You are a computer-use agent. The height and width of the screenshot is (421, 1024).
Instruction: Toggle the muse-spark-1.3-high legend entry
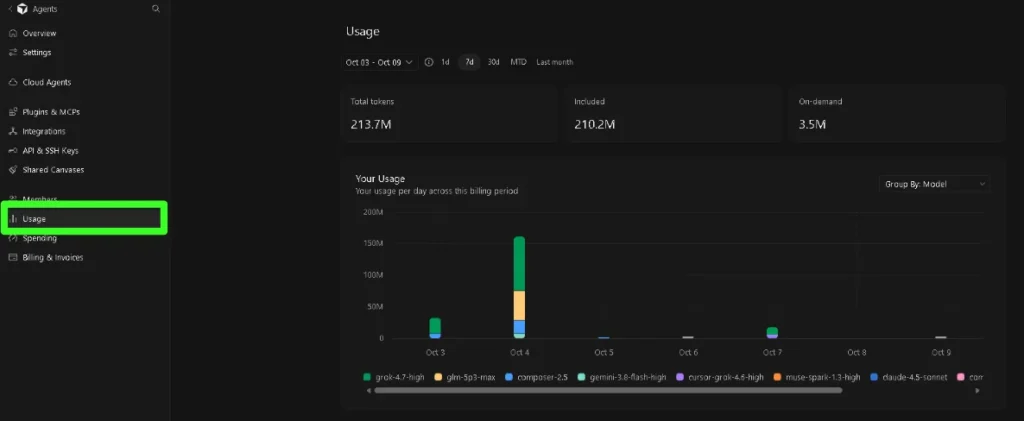[817, 377]
